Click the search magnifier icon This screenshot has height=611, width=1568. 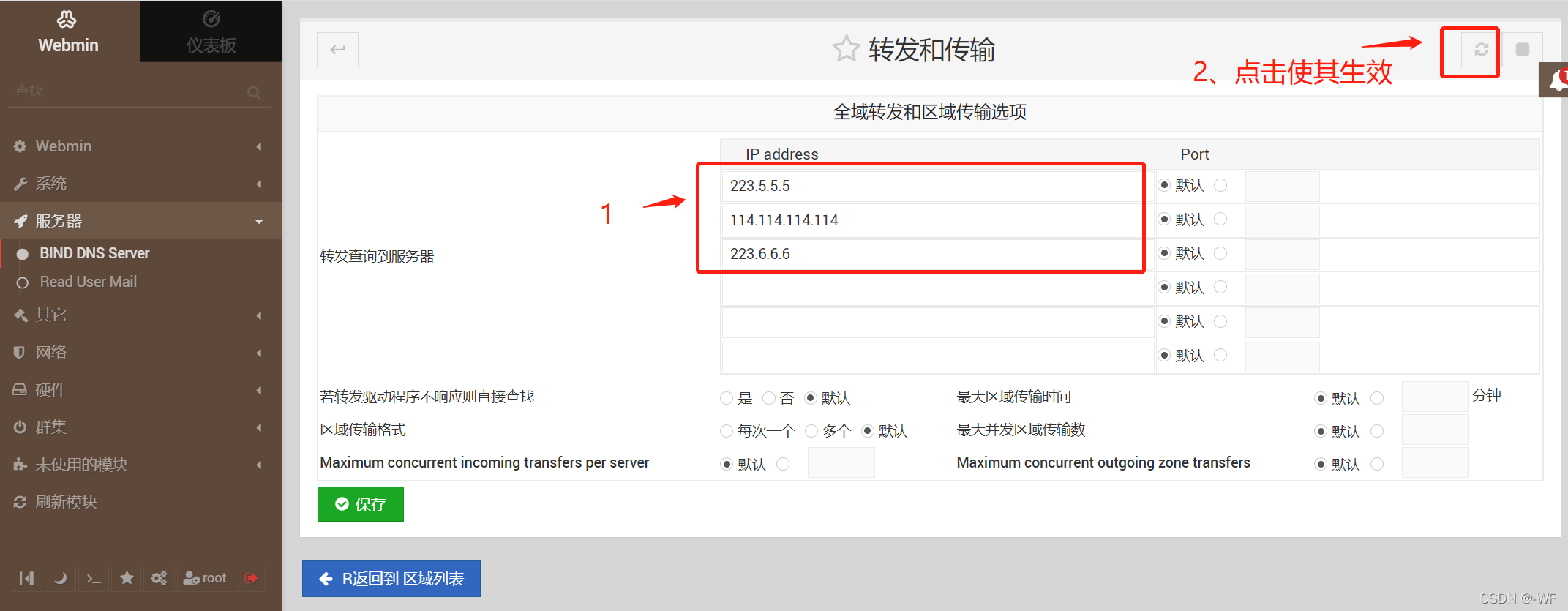(x=254, y=92)
